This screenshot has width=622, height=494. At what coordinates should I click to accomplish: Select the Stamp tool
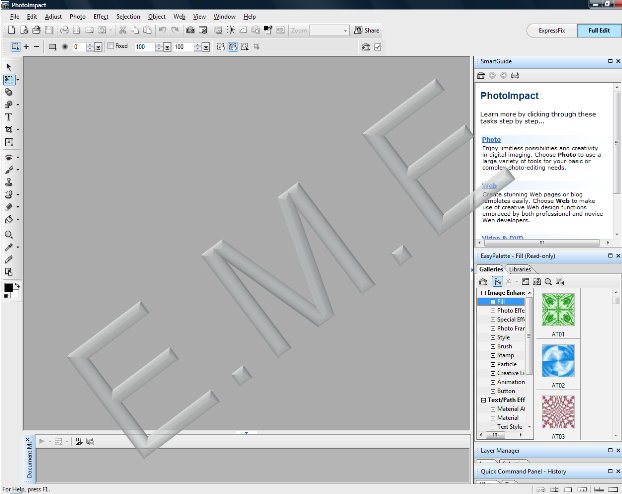[9, 182]
